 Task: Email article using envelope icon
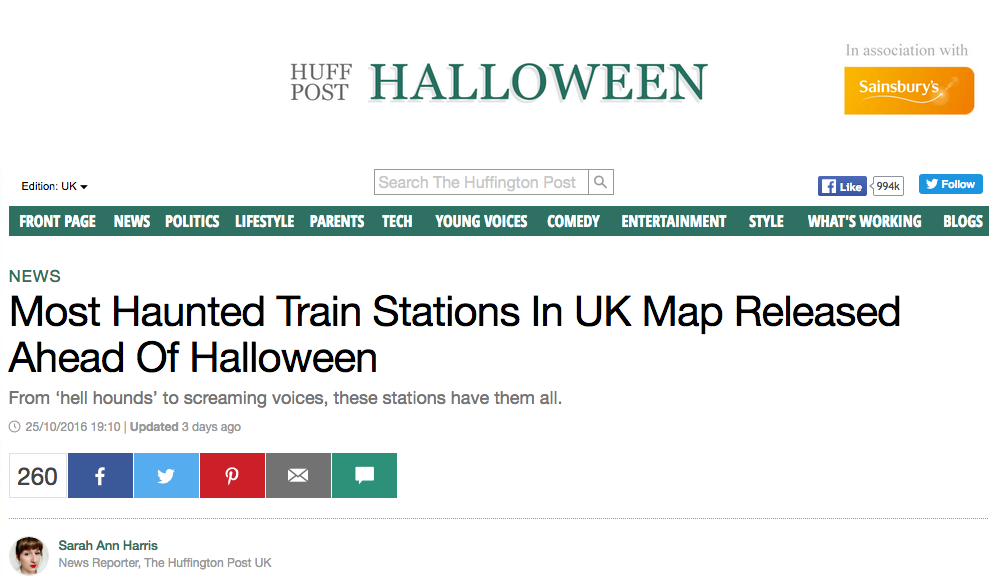(298, 475)
